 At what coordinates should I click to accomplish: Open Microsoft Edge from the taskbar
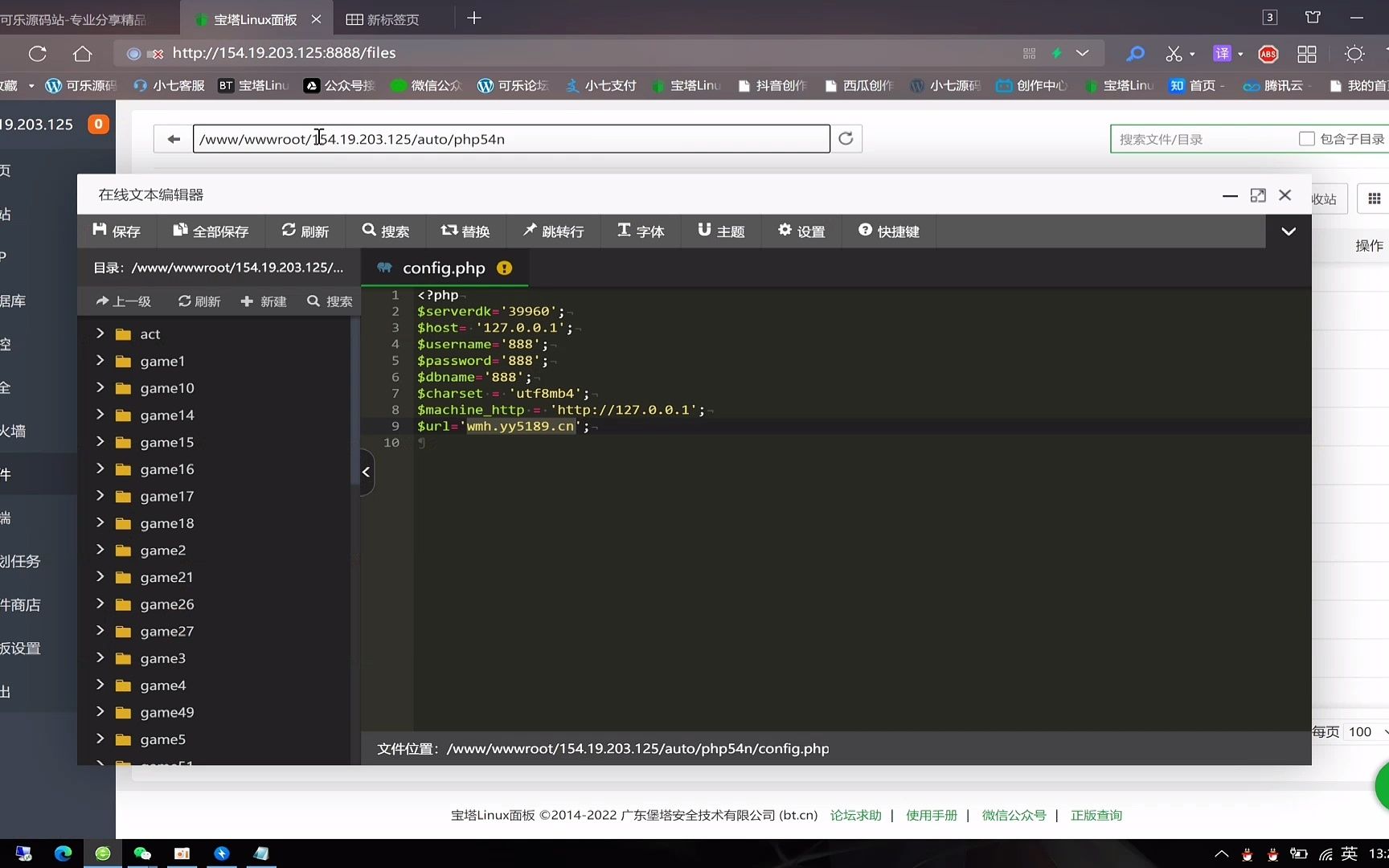pos(63,854)
